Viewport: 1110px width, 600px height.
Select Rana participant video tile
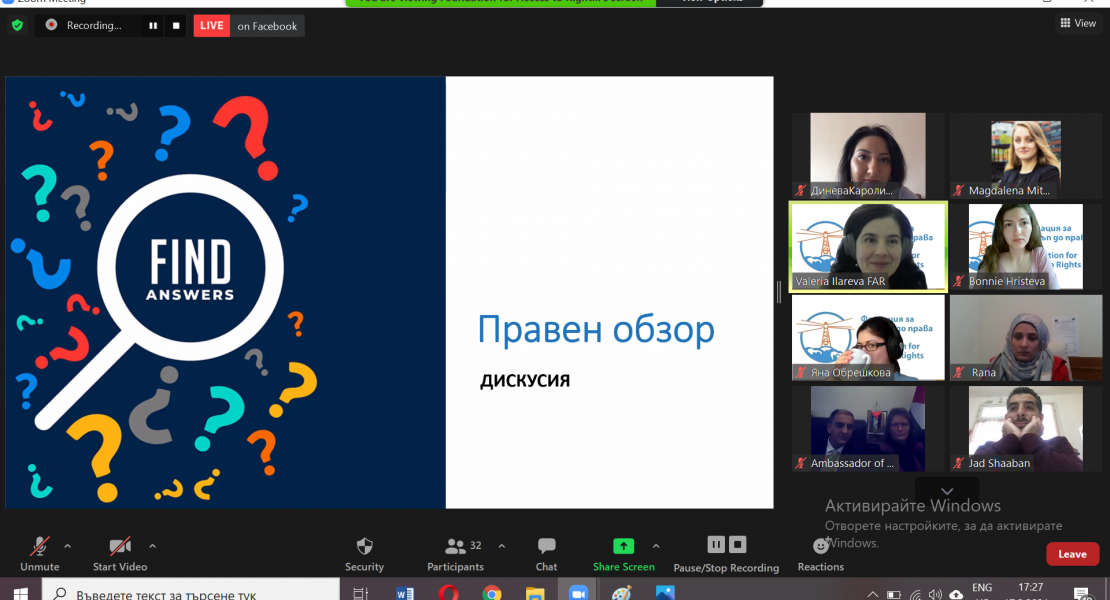1026,338
